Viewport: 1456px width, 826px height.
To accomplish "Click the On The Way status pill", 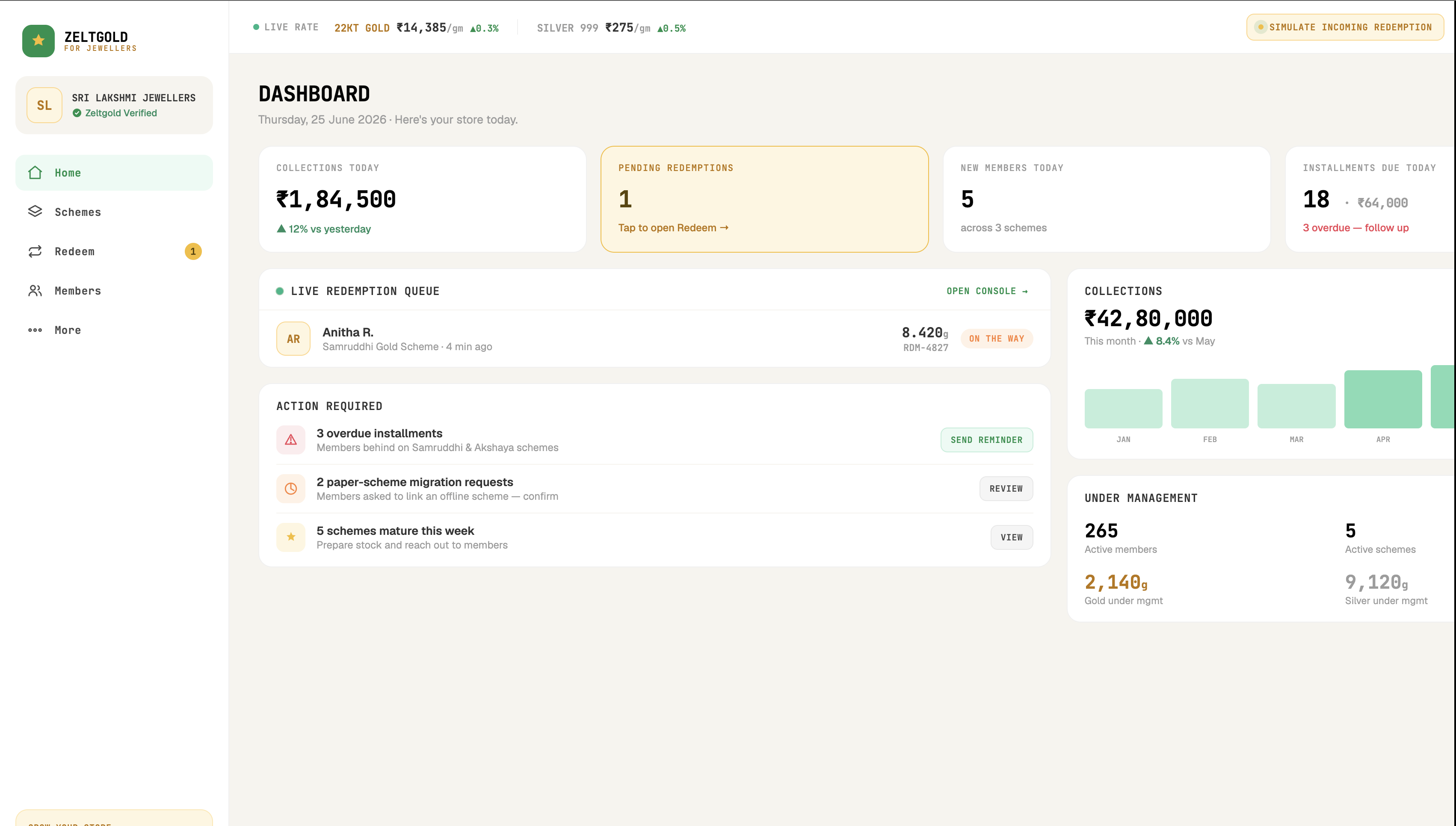I will pyautogui.click(x=997, y=339).
